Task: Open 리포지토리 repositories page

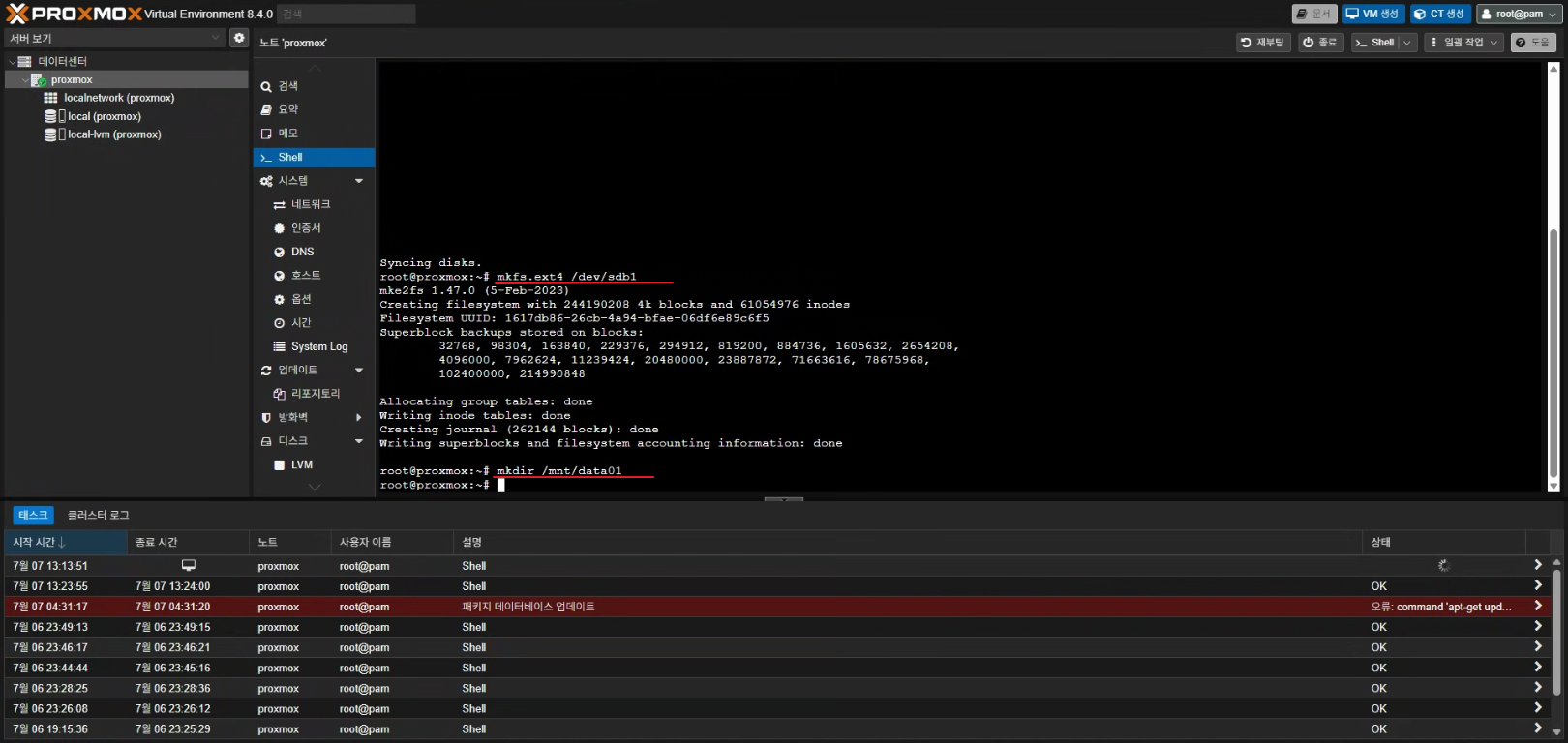Action: click(314, 394)
